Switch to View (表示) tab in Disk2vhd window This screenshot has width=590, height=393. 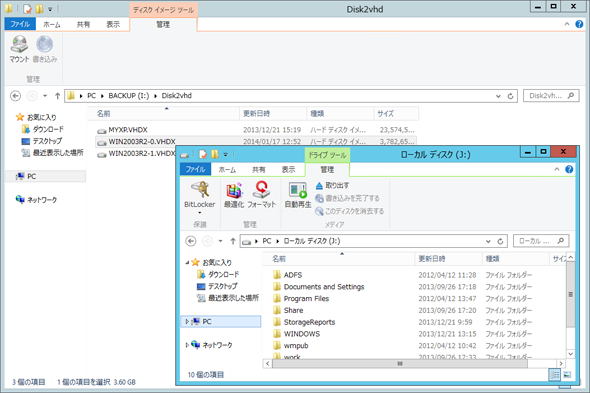tap(113, 24)
